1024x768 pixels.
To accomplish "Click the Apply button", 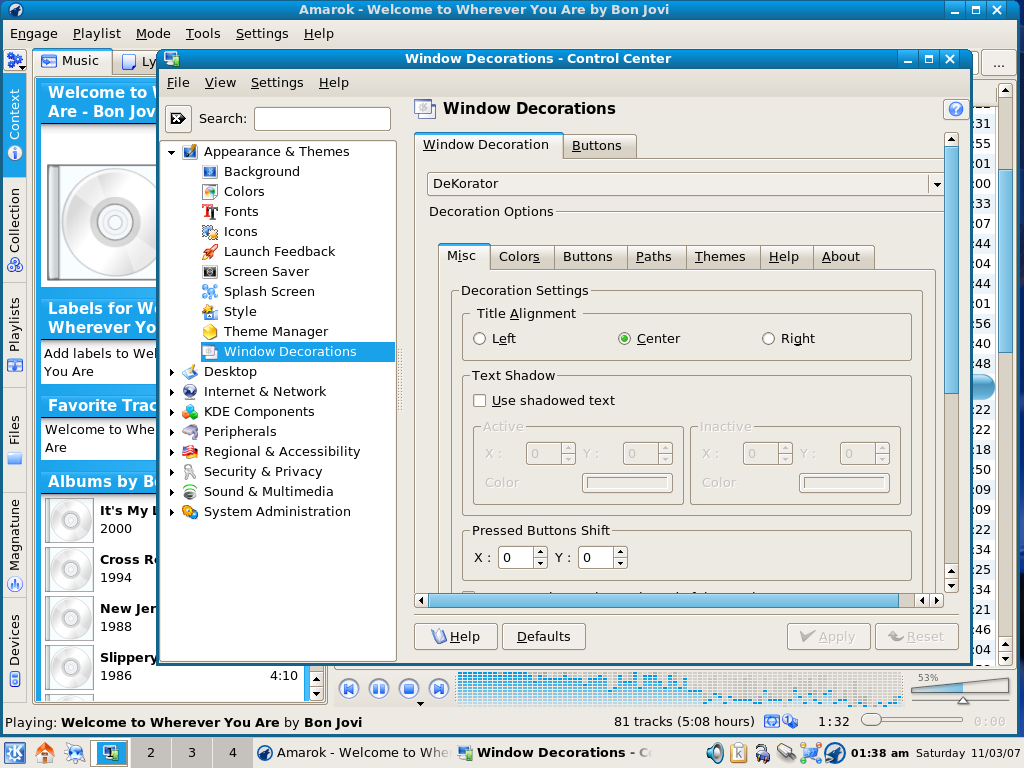I will point(828,637).
